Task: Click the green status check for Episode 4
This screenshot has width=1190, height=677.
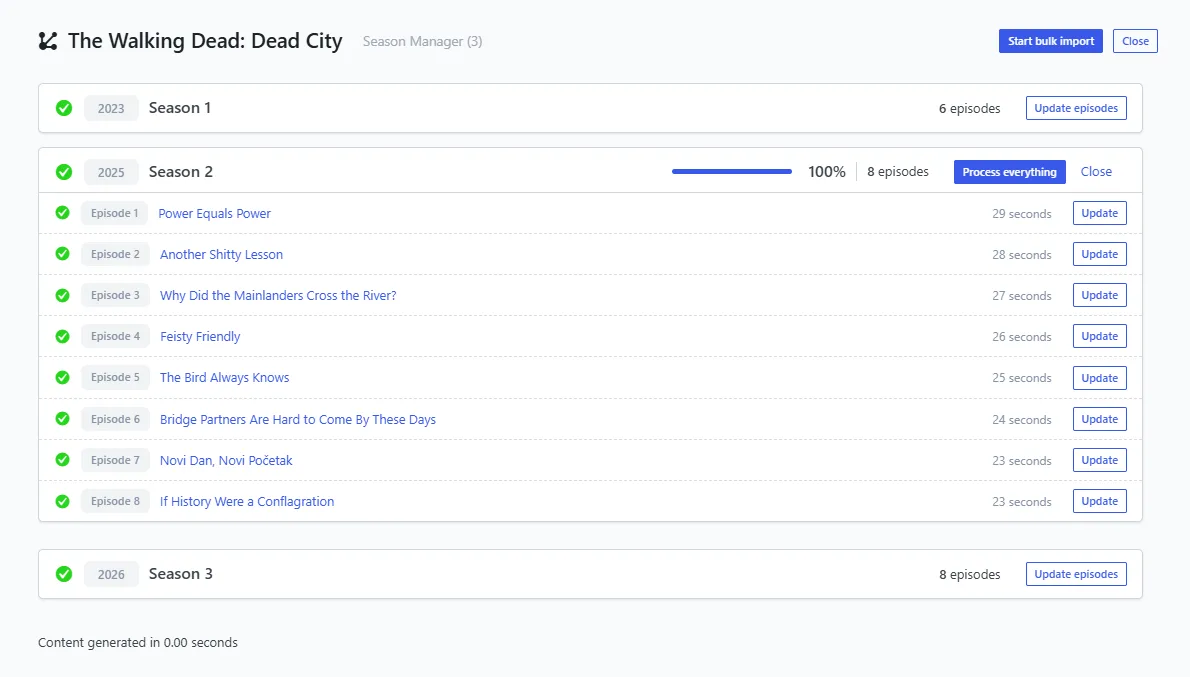Action: (62, 336)
